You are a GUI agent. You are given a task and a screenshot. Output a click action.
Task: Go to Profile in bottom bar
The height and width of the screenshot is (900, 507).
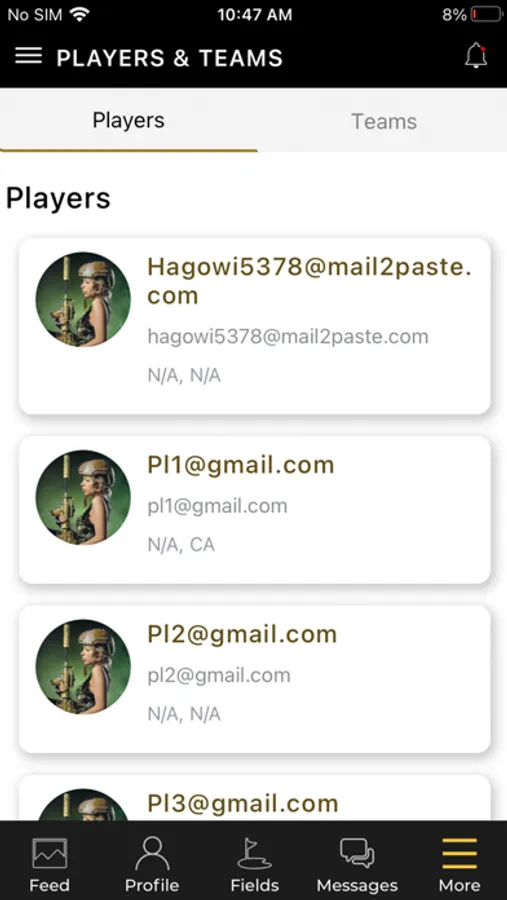152,854
